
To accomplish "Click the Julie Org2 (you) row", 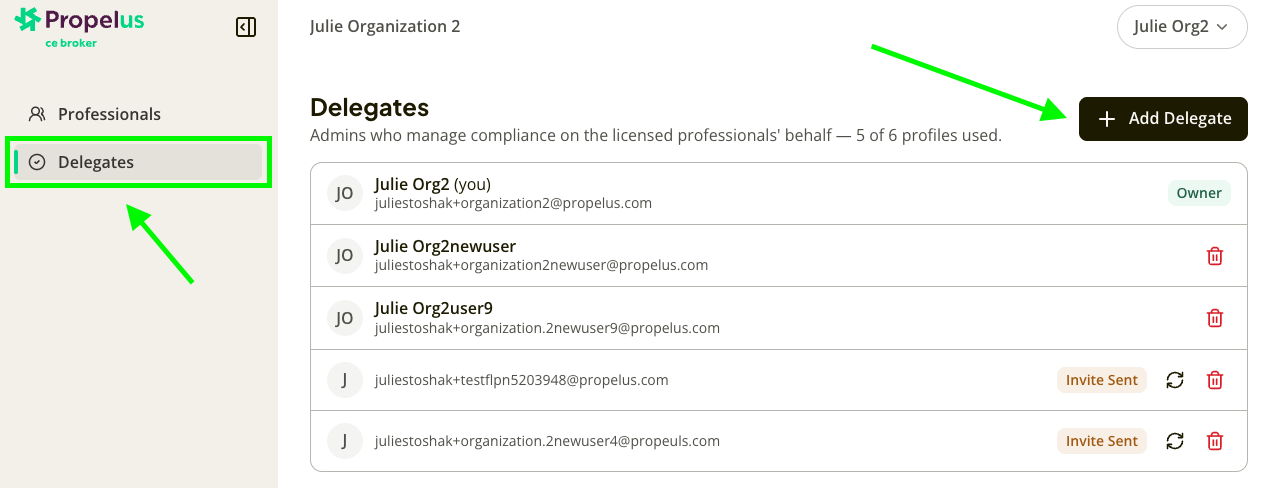I will [779, 193].
